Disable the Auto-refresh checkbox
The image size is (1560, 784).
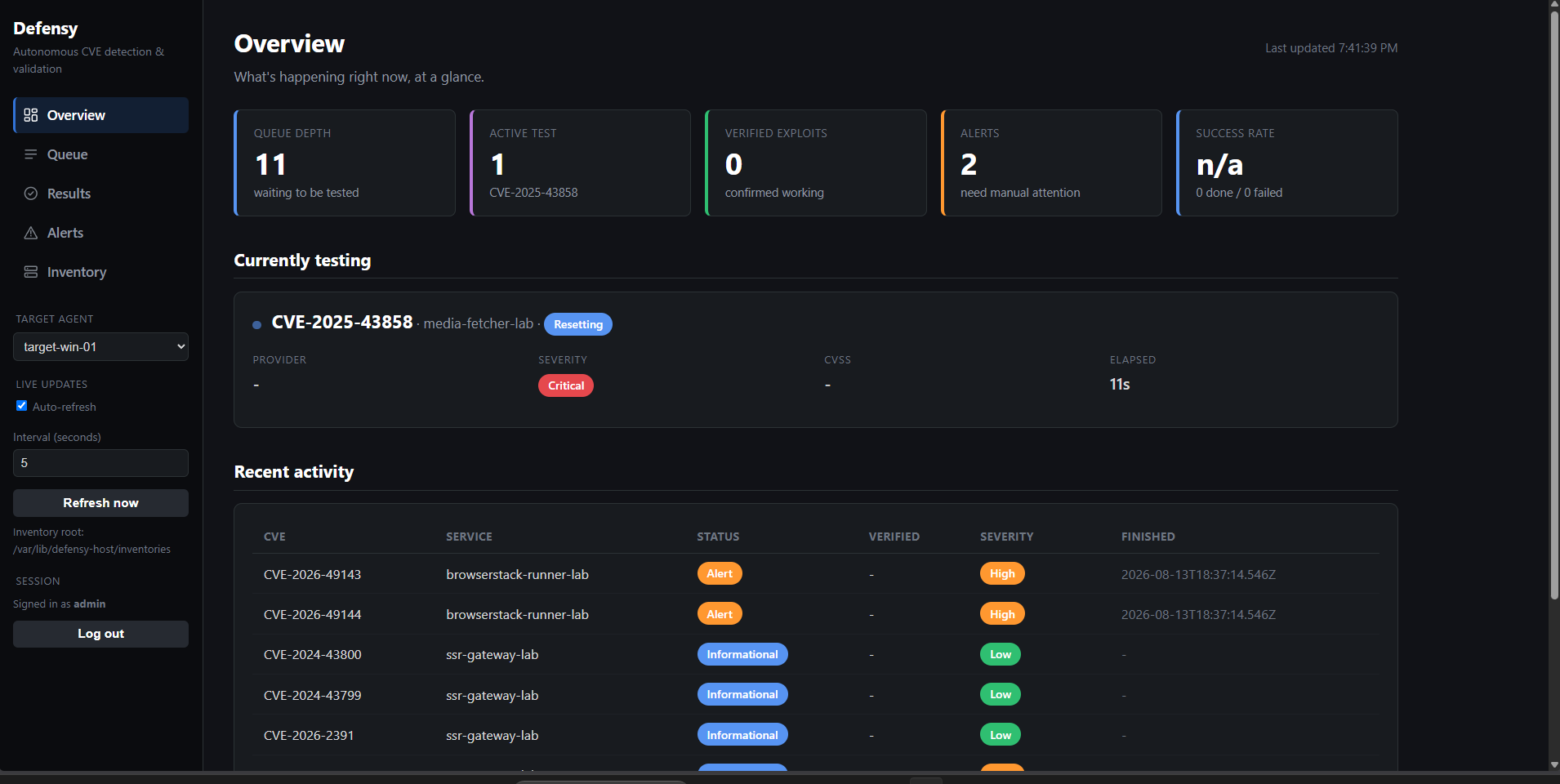22,406
